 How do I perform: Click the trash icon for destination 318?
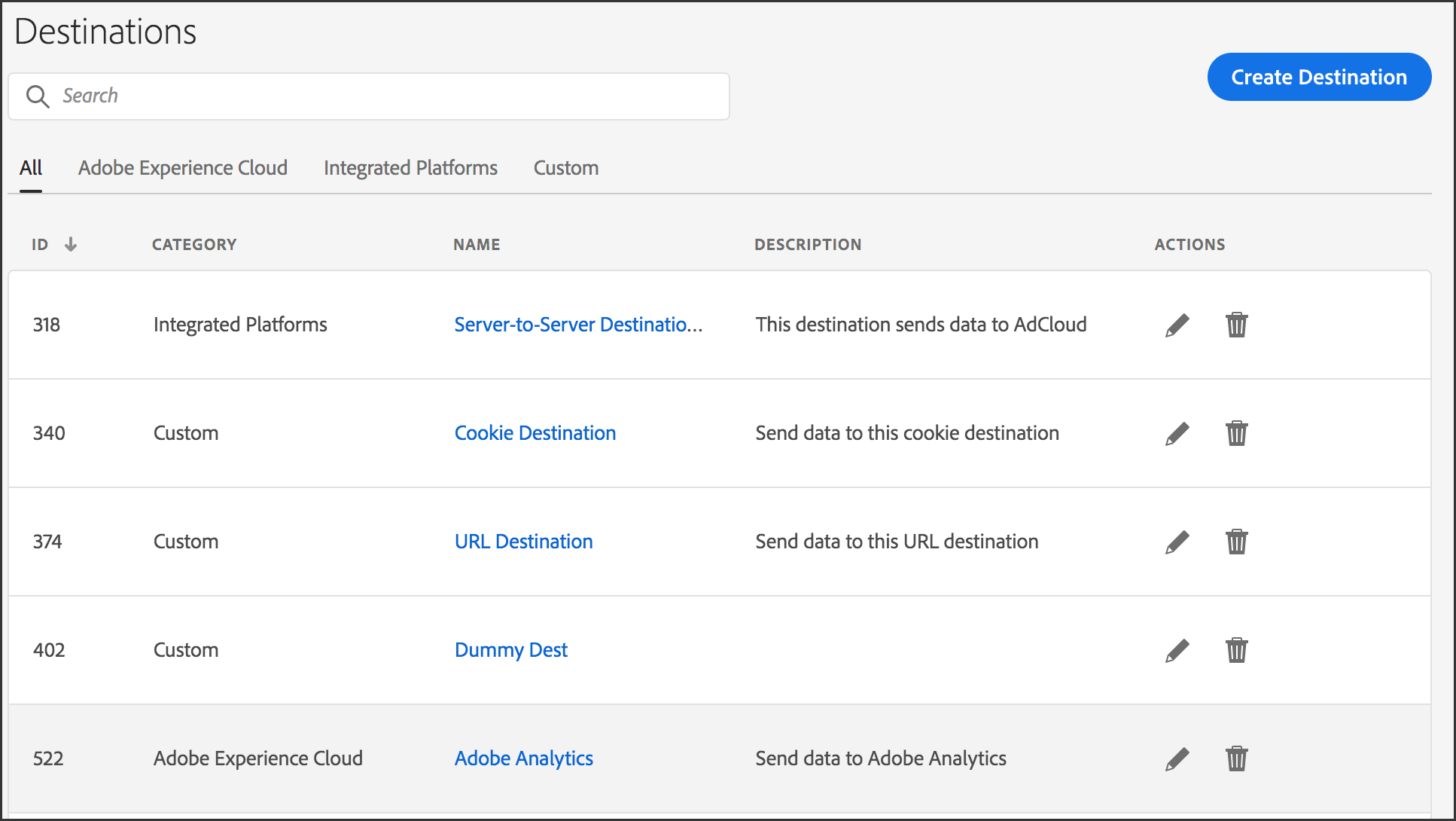1237,325
